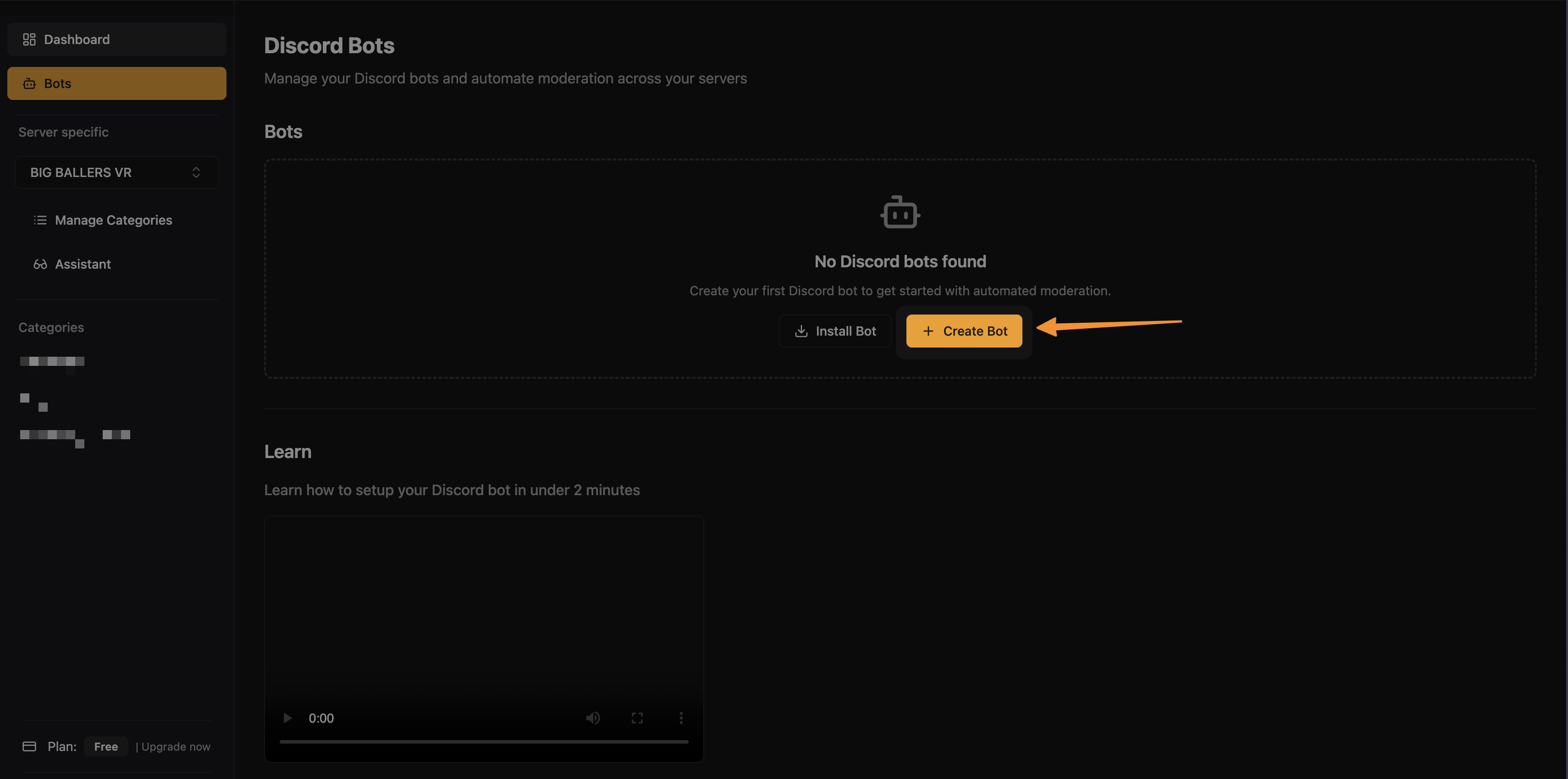Navigate to Dashboard in the sidebar
This screenshot has width=1568, height=779.
pyautogui.click(x=77, y=39)
